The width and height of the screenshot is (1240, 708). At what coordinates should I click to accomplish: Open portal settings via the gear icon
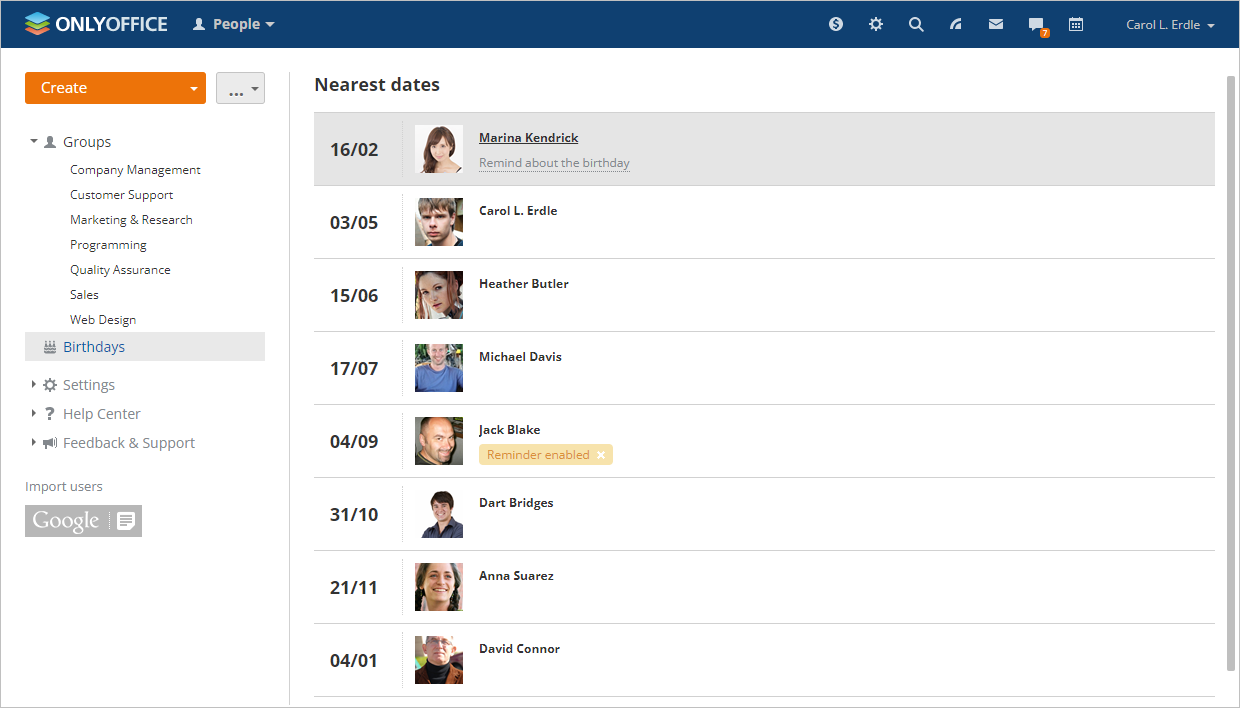[876, 23]
